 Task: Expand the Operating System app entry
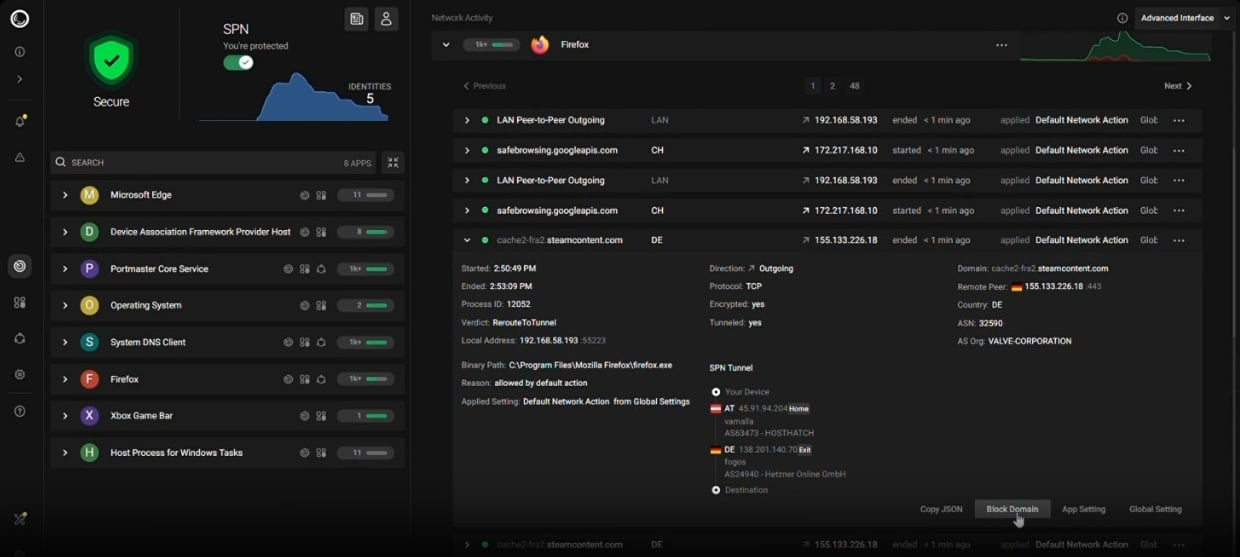65,305
